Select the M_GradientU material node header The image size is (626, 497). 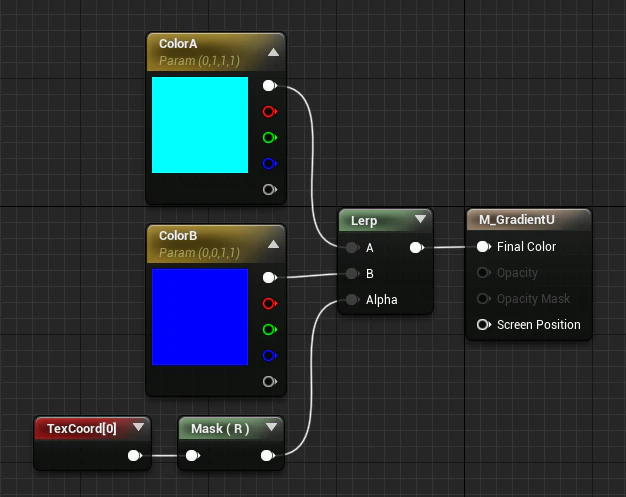coord(529,220)
